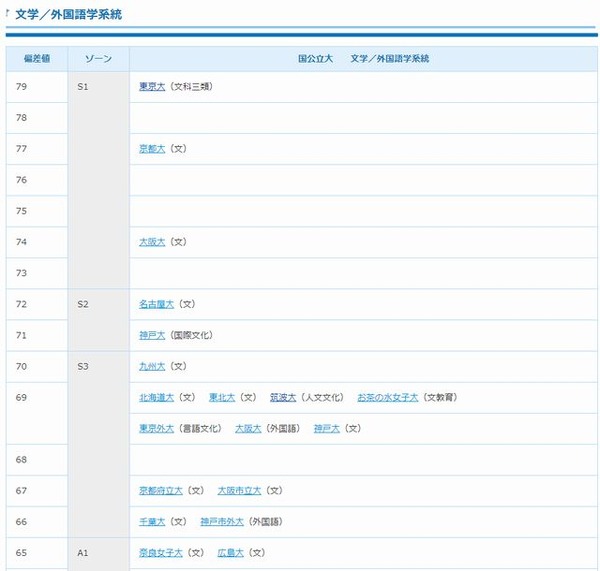Select the S3 zone cell

99,444
